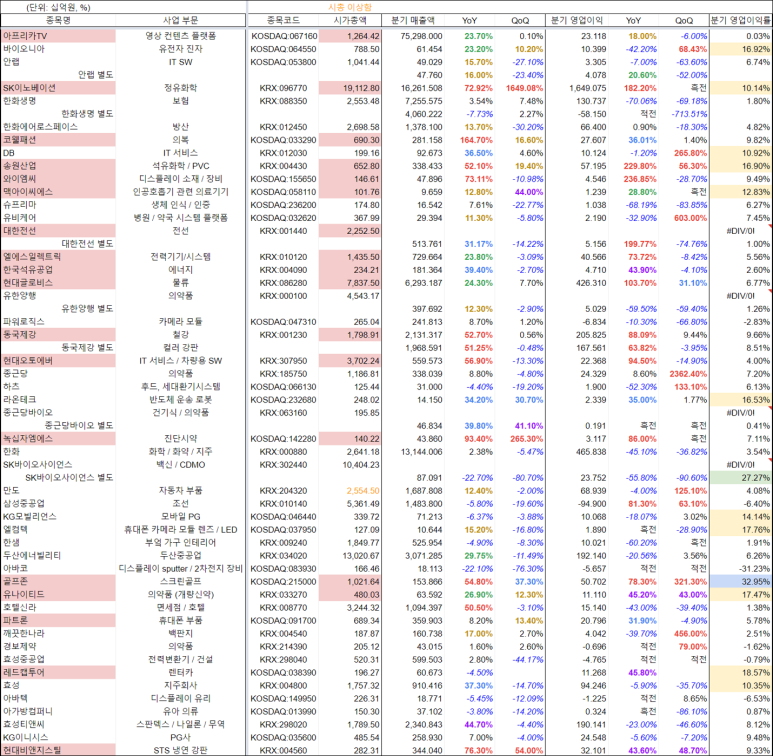Screen dimensions: 773x756
Task: Select the 유나이티드 name cell
Action: pyautogui.click(x=58, y=594)
